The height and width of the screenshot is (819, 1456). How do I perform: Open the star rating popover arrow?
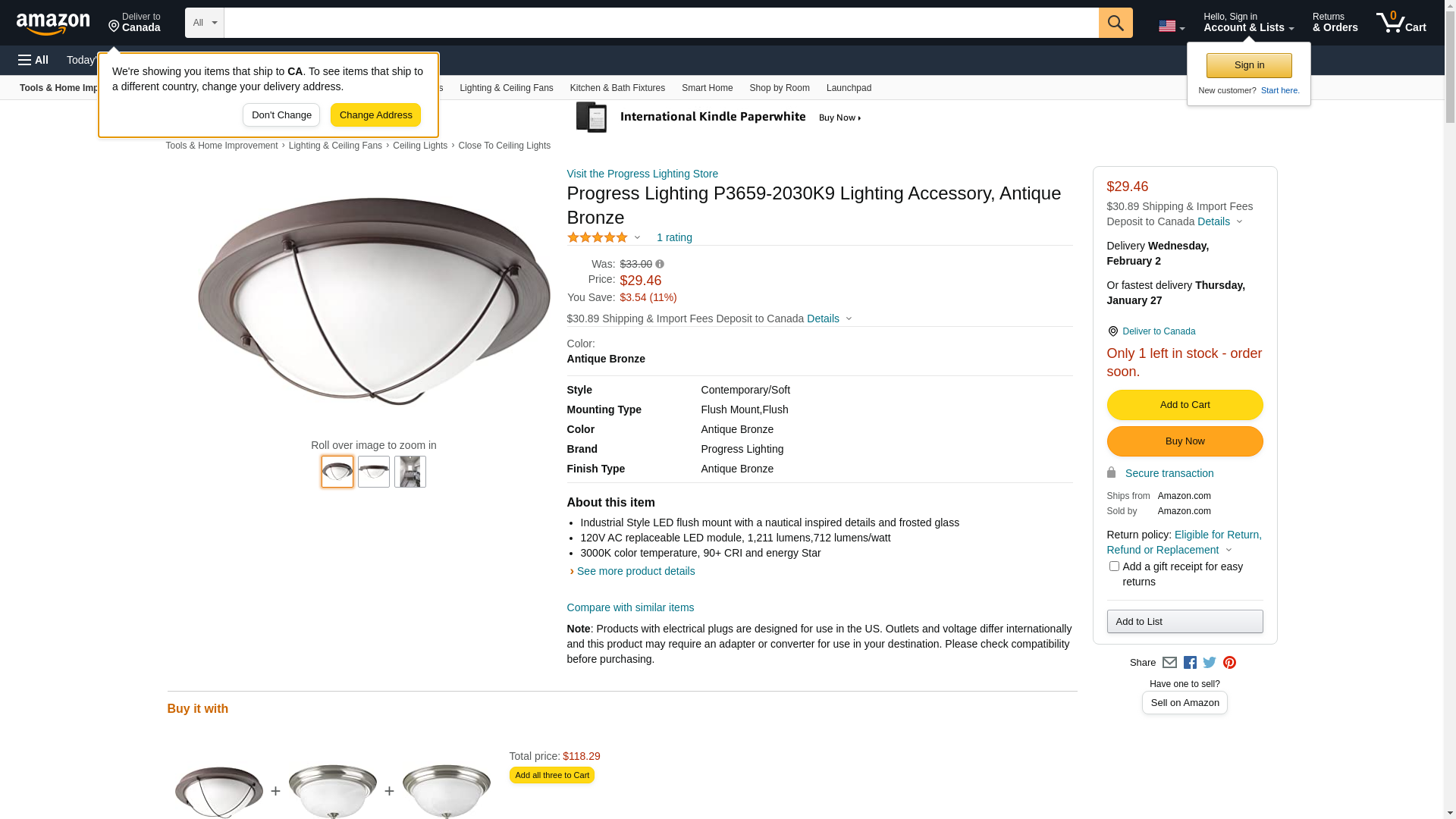pos(637,238)
